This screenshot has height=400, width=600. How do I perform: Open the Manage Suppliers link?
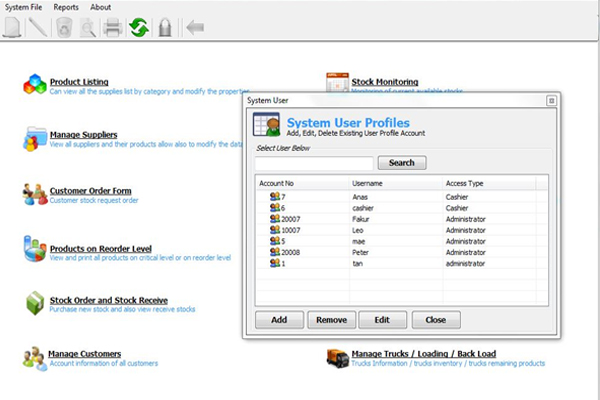(83, 134)
